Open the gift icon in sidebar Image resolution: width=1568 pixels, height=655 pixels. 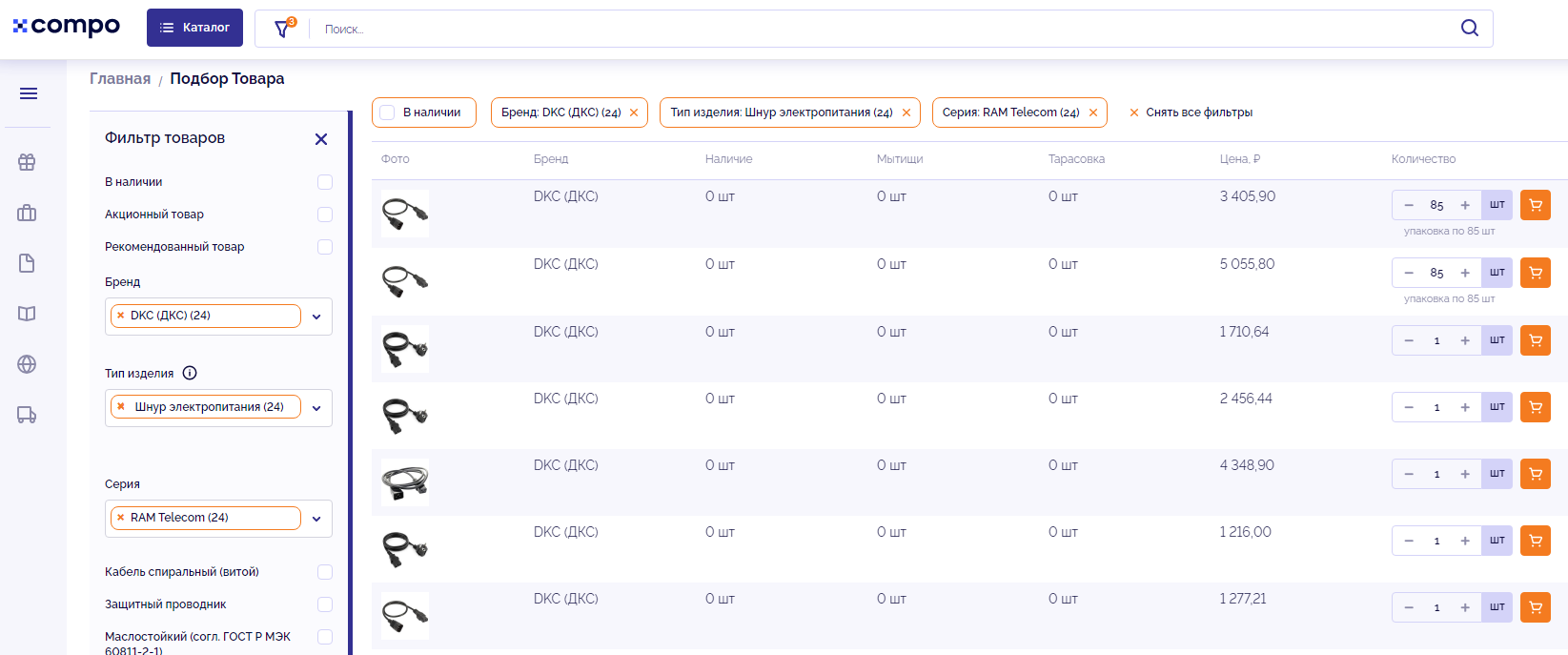[27, 162]
